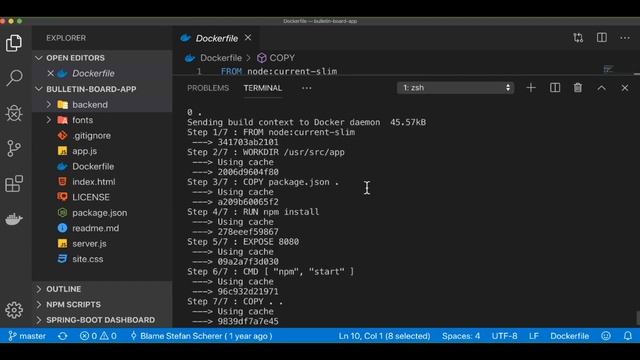640x360 pixels.
Task: Open the Docker view whale icon
Action: pyautogui.click(x=14, y=219)
